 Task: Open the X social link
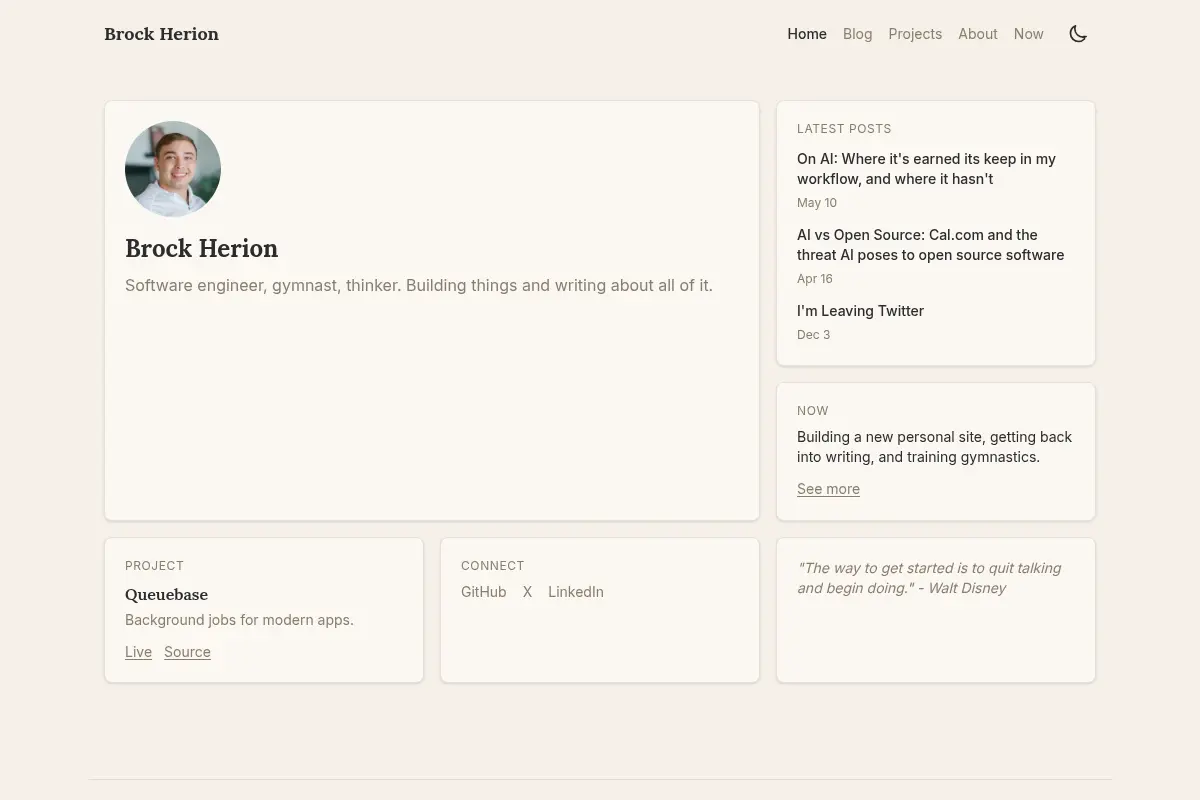[527, 592]
